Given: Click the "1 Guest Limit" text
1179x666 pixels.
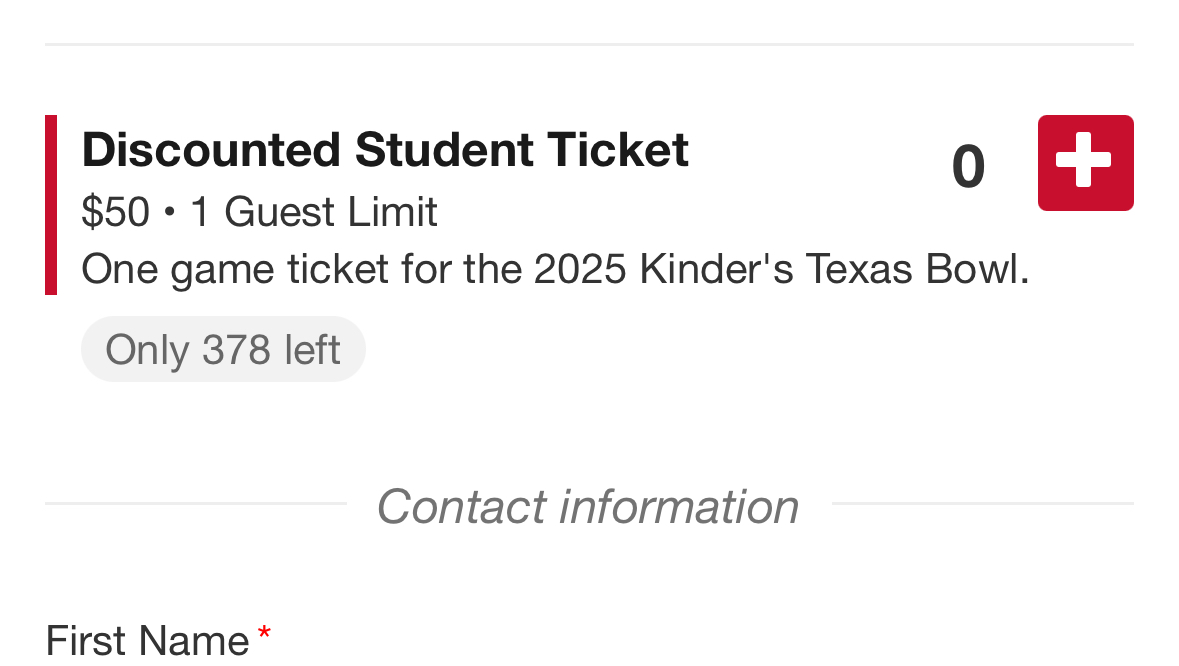Looking at the screenshot, I should tap(314, 212).
